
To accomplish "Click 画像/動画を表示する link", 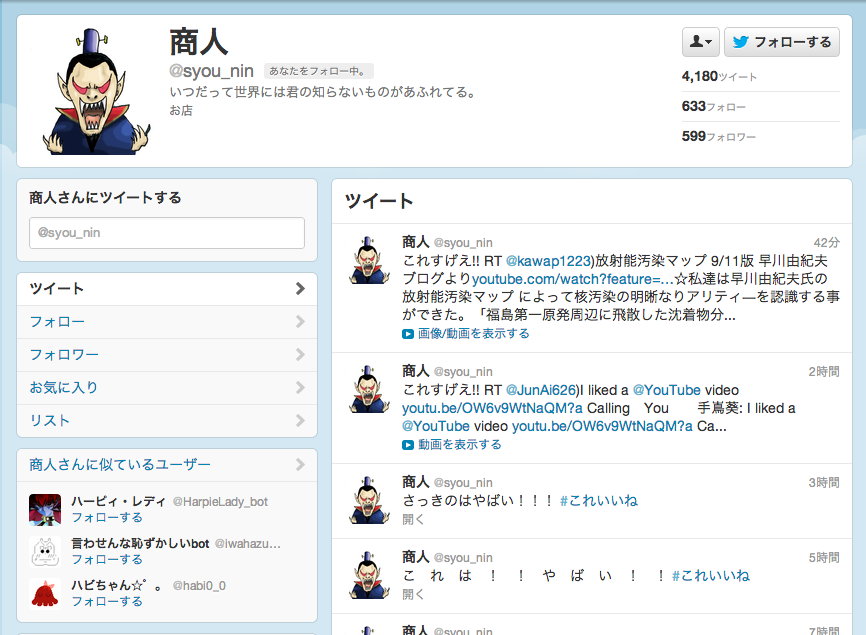I will point(473,334).
